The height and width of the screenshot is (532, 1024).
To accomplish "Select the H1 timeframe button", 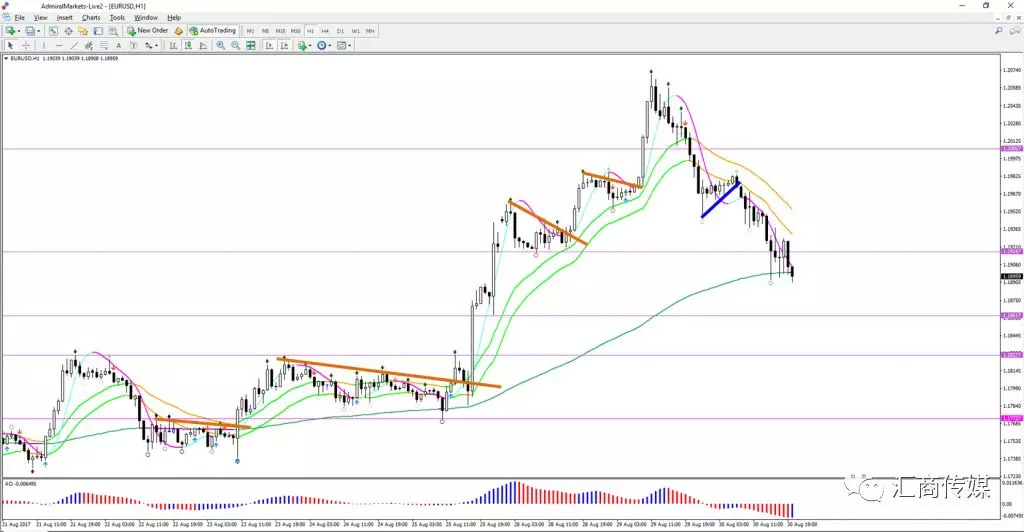I will (x=310, y=31).
